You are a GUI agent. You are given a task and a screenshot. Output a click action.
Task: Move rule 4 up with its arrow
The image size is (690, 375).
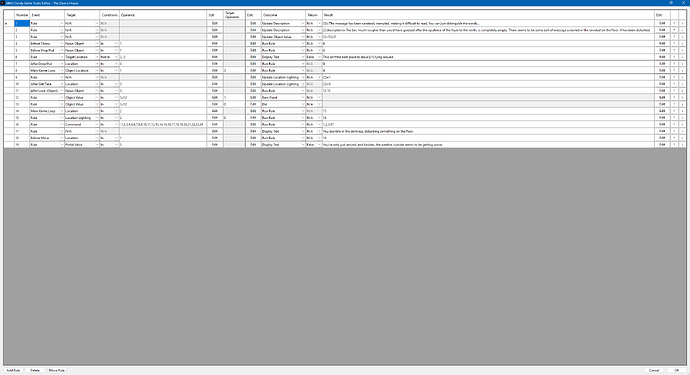674,44
